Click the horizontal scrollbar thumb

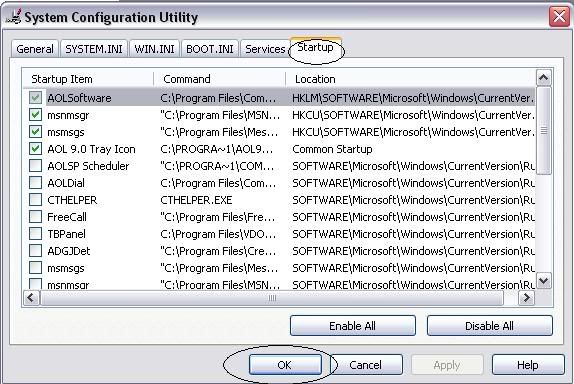[x=272, y=298]
